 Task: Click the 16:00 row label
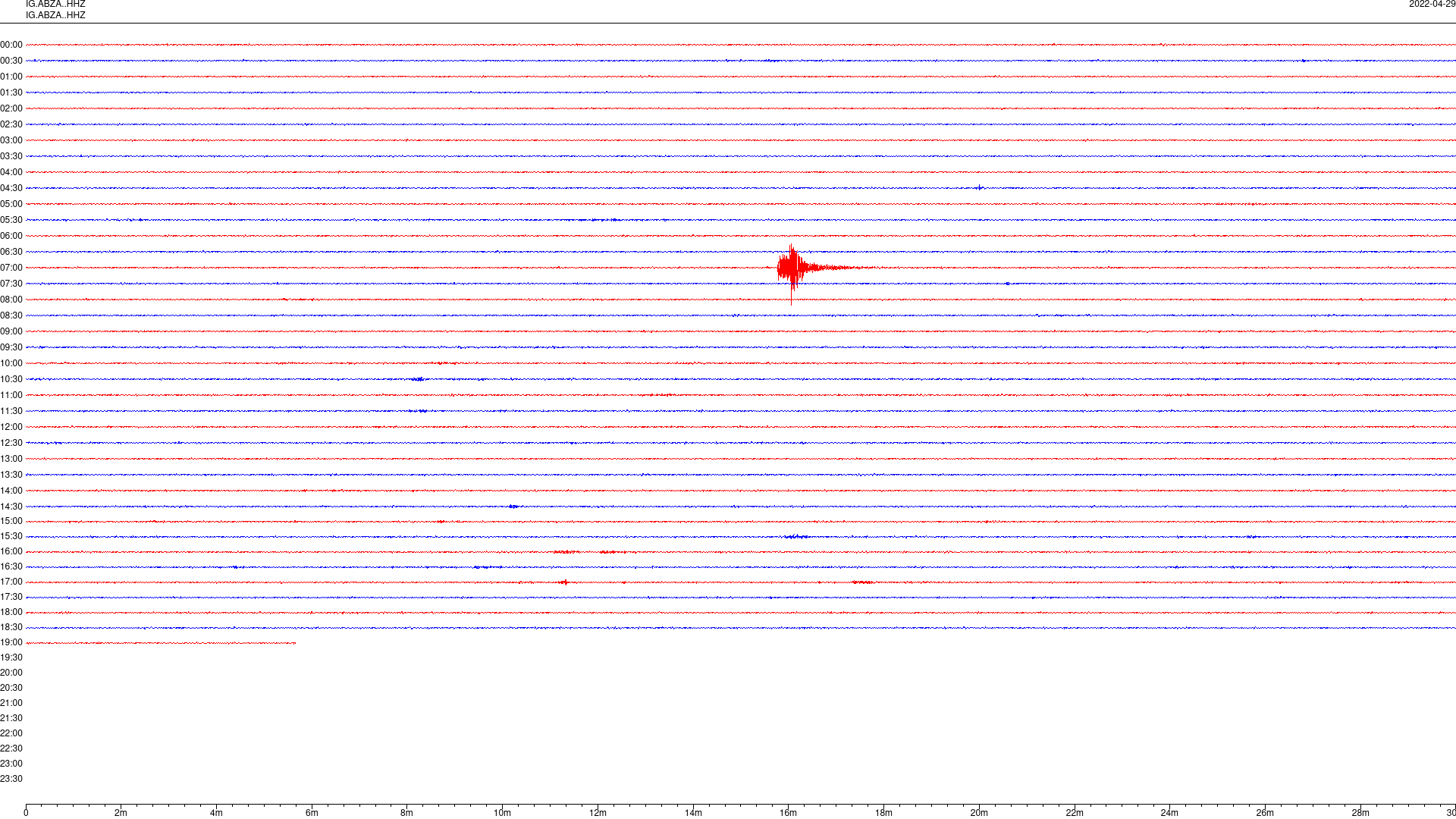tap(11, 551)
